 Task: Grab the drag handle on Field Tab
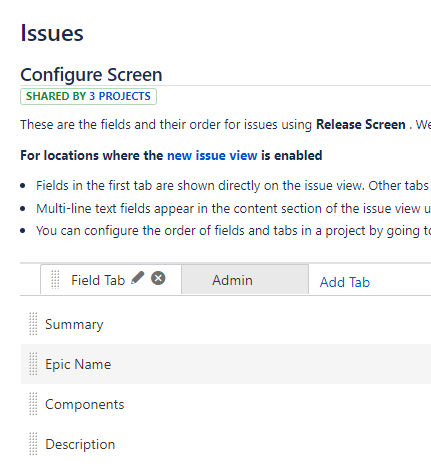point(55,279)
